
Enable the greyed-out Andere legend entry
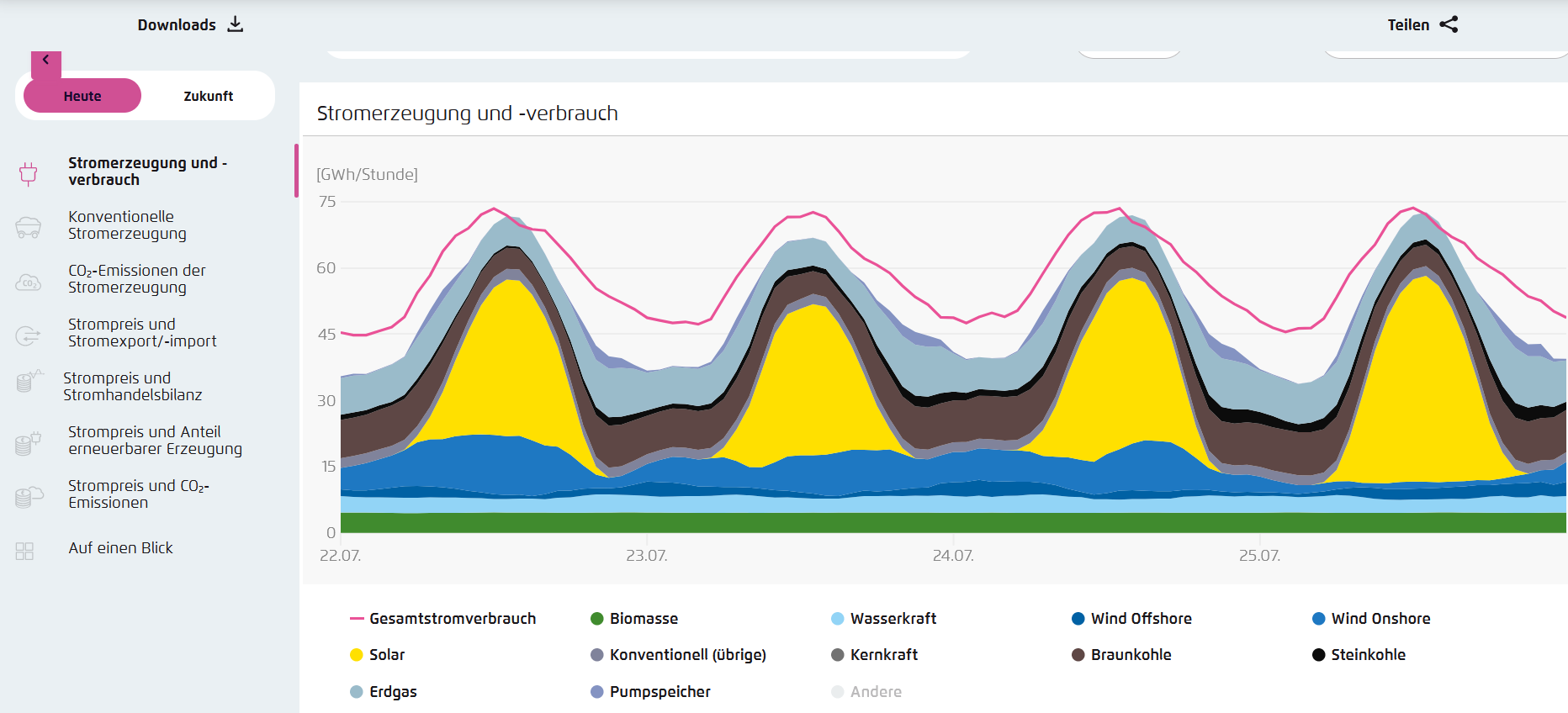click(x=875, y=692)
